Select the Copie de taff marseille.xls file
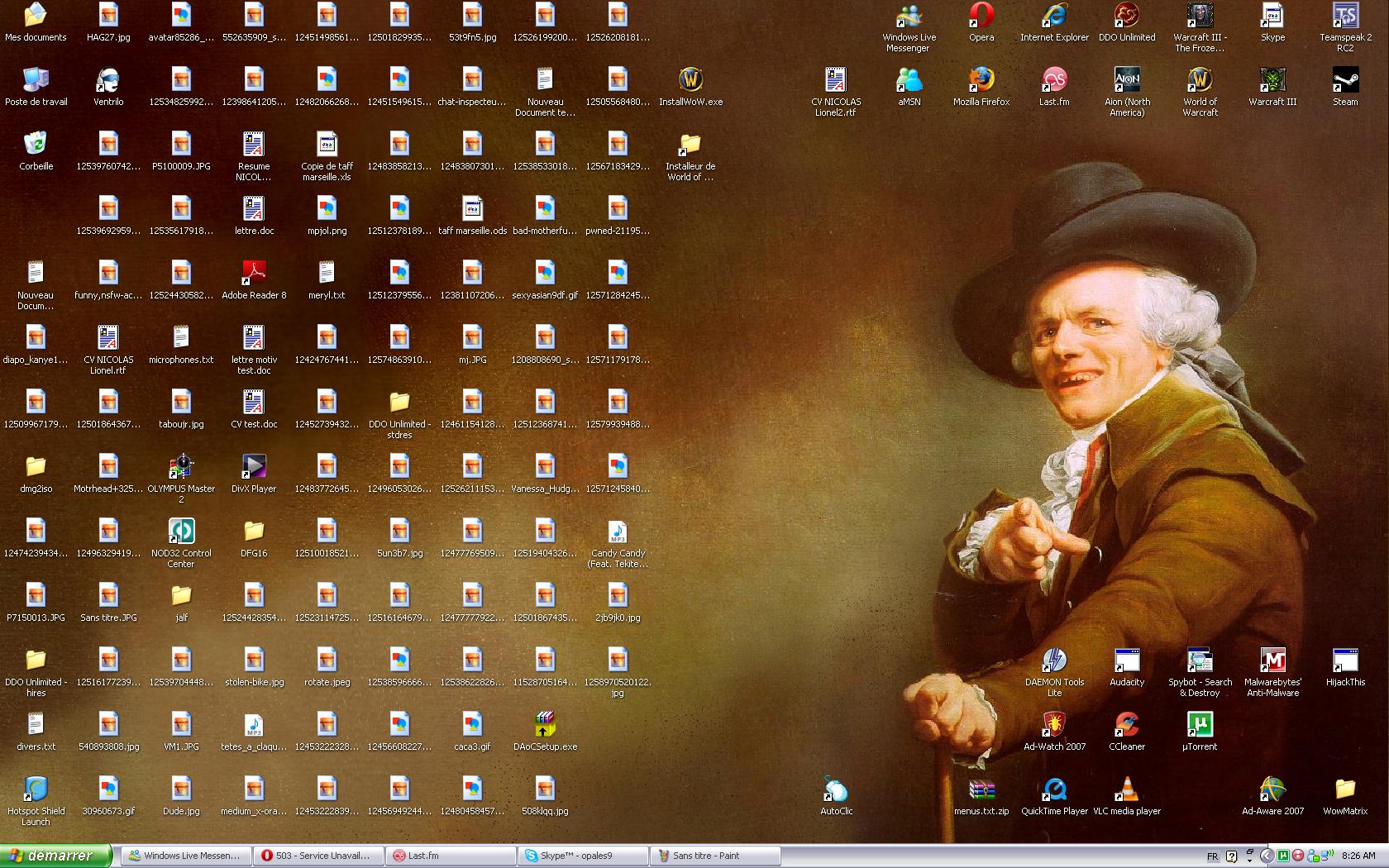The width and height of the screenshot is (1389, 868). [327, 156]
